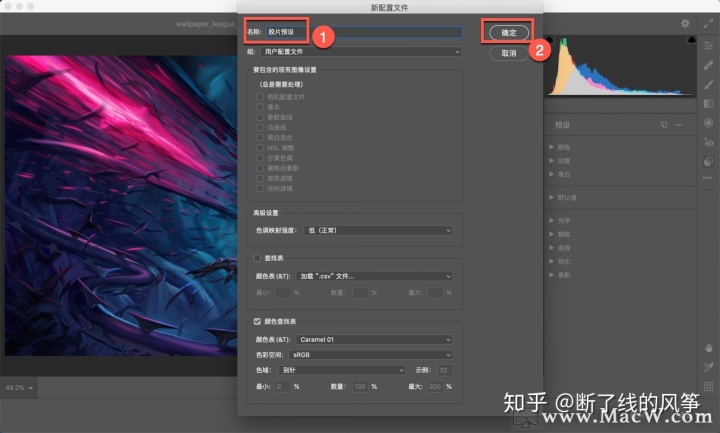Toggle the highlight clipping warning triangle
This screenshot has height=433, width=720.
click(x=692, y=40)
